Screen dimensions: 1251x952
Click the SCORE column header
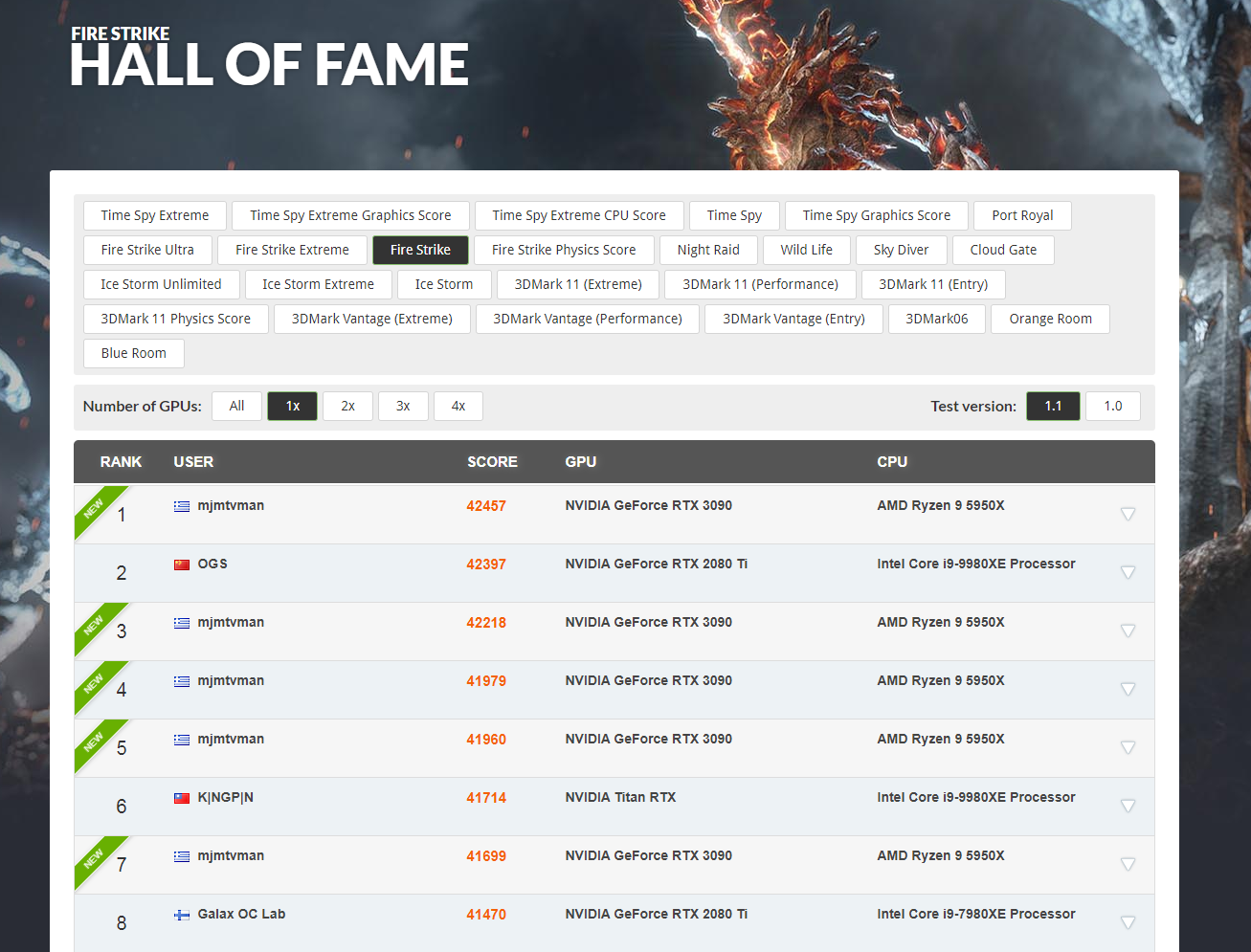point(492,462)
